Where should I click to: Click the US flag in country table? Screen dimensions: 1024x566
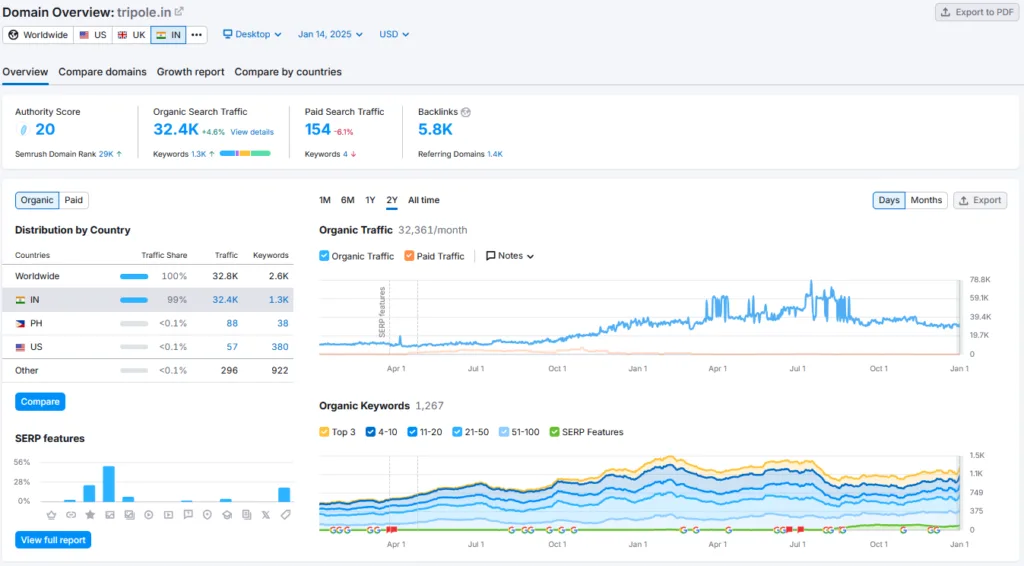[x=20, y=347]
